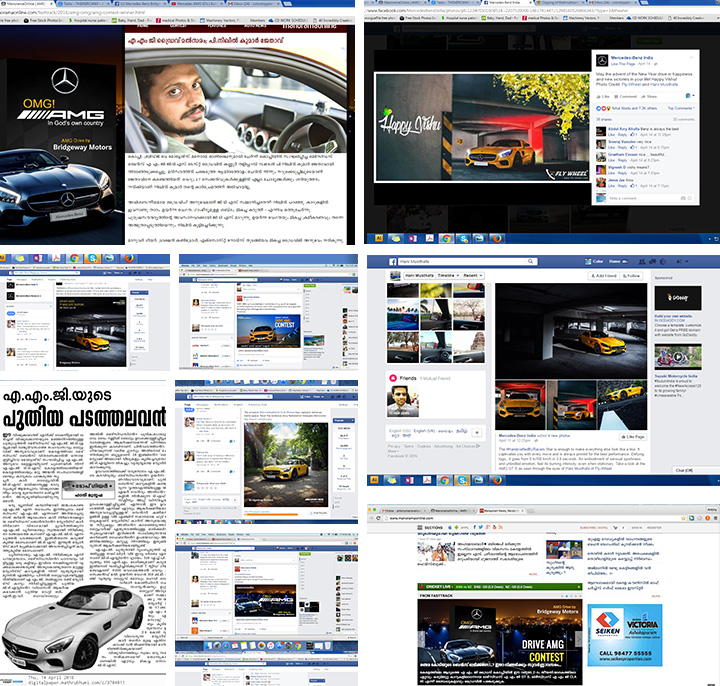Open mutual friend photo under Friends

click(x=403, y=400)
